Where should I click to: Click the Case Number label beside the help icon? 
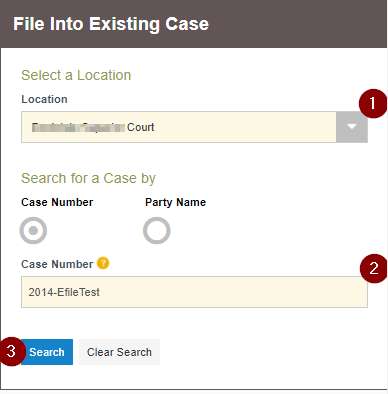click(57, 264)
